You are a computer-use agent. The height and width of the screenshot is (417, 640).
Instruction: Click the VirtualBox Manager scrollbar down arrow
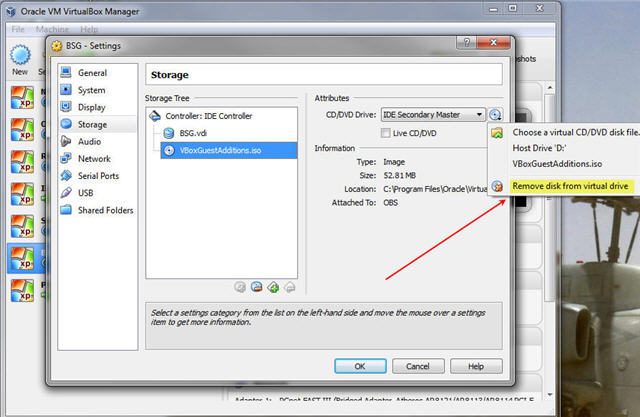550,394
